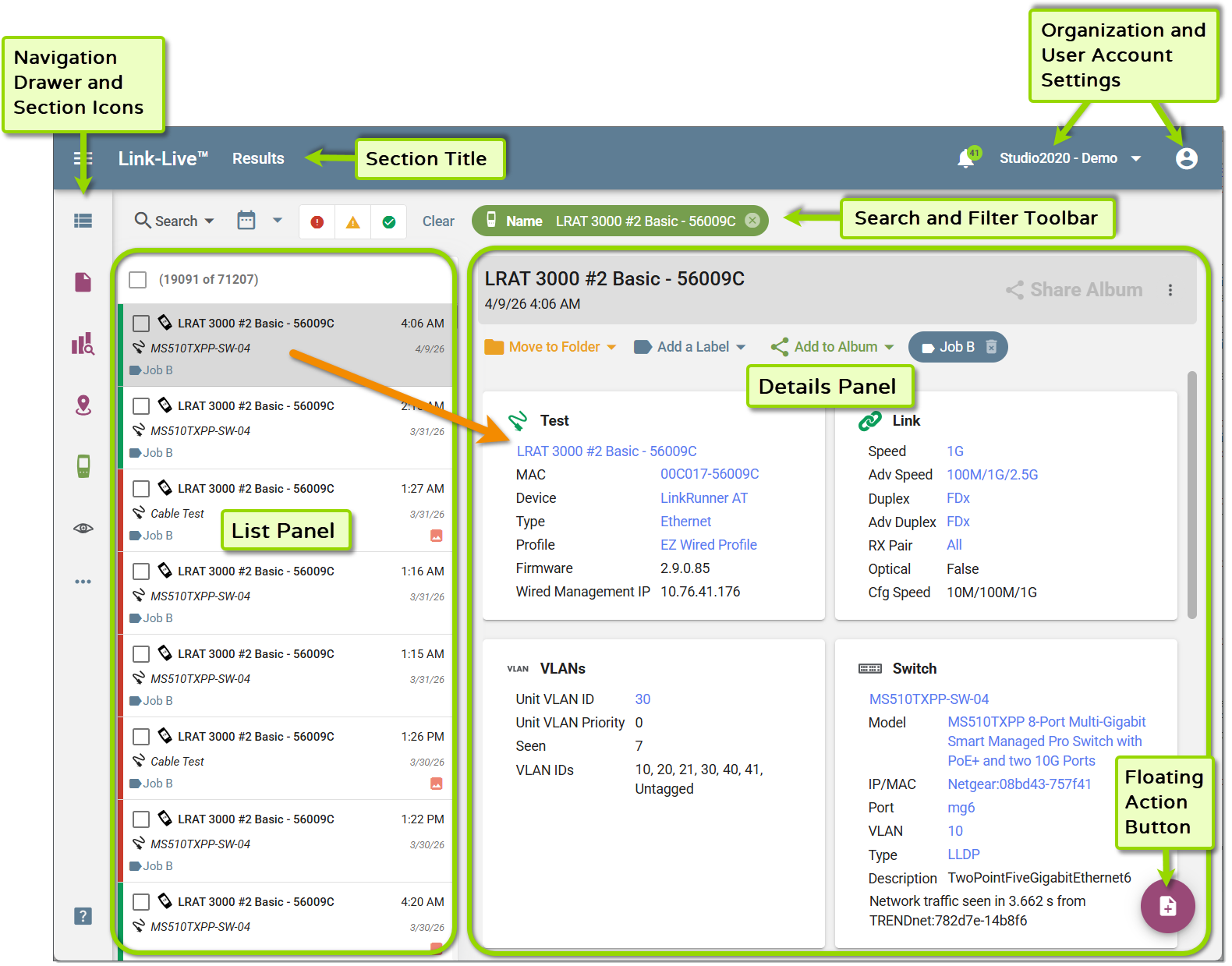
Task: Open the 1:16 AM result row
Action: 285,593
